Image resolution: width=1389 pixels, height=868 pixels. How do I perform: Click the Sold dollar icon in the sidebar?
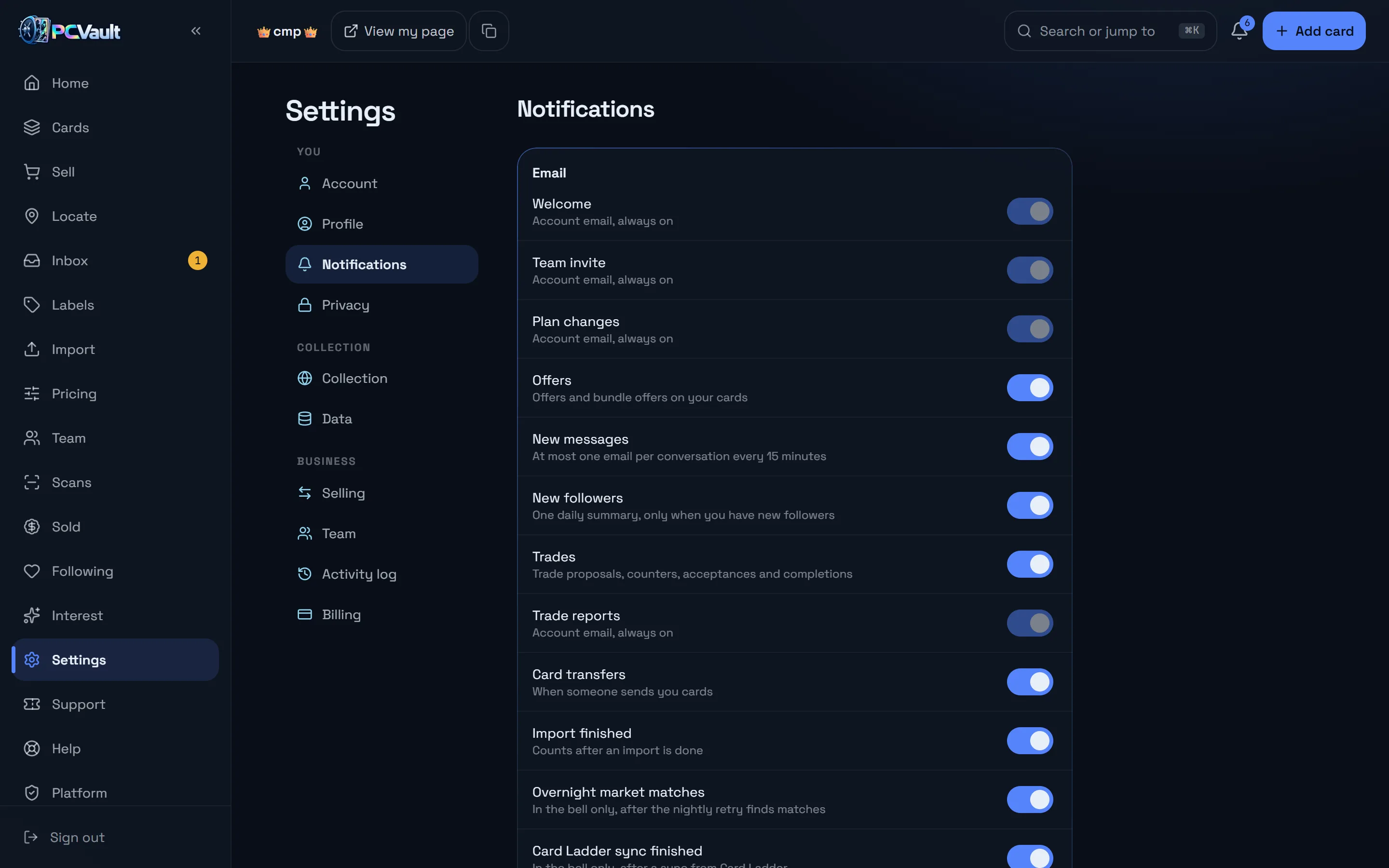31,527
